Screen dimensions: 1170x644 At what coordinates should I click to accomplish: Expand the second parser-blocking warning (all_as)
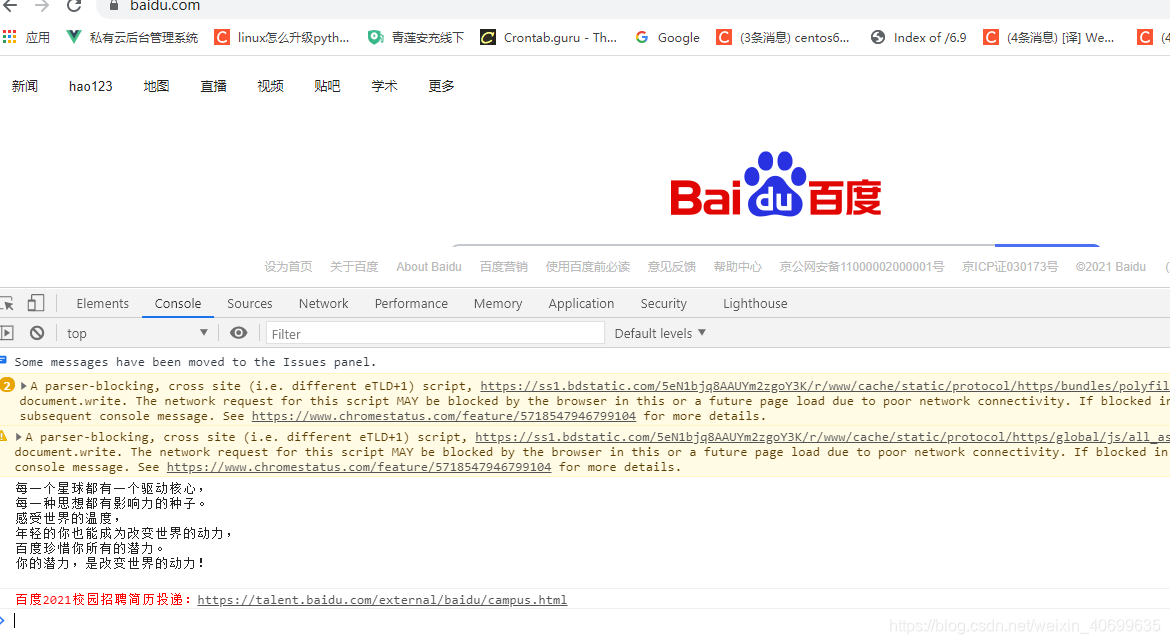pyautogui.click(x=19, y=437)
